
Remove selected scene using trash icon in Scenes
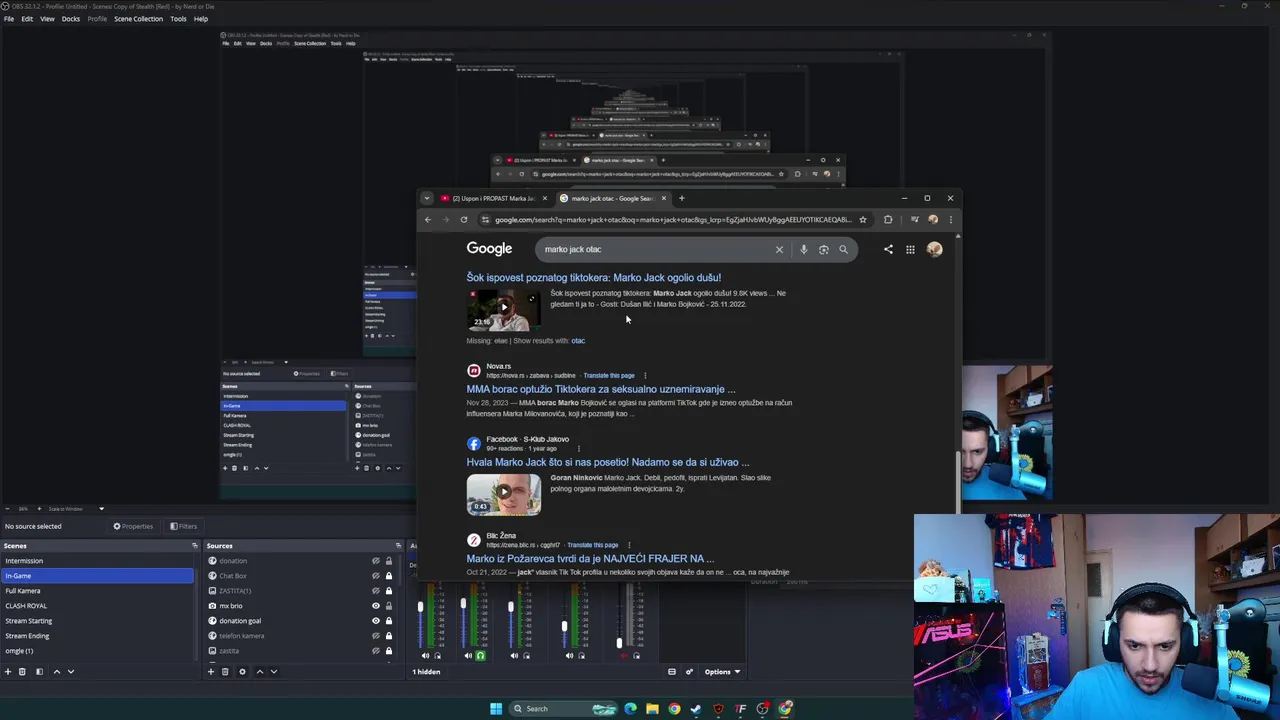click(x=22, y=672)
